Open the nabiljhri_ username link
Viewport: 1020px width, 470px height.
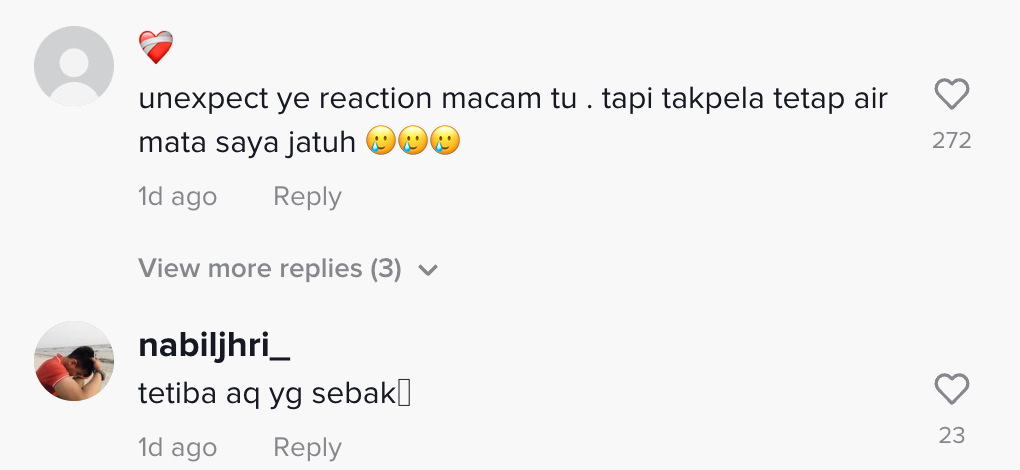click(x=214, y=346)
